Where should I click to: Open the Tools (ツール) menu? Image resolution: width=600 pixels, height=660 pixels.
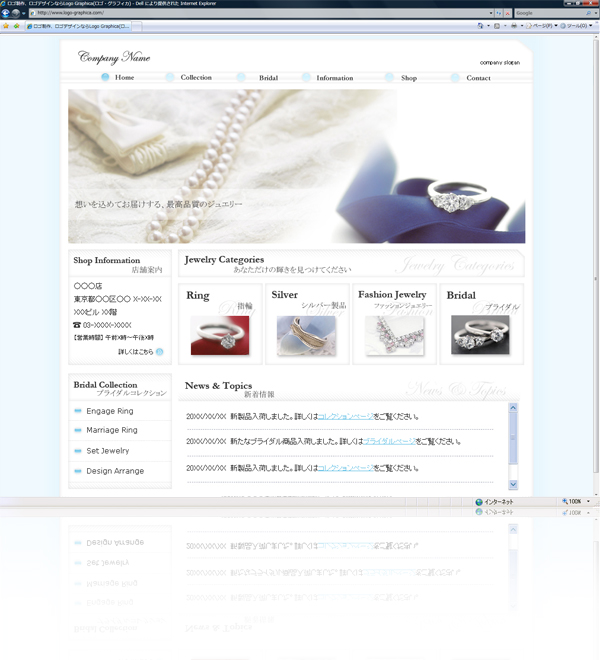576,26
